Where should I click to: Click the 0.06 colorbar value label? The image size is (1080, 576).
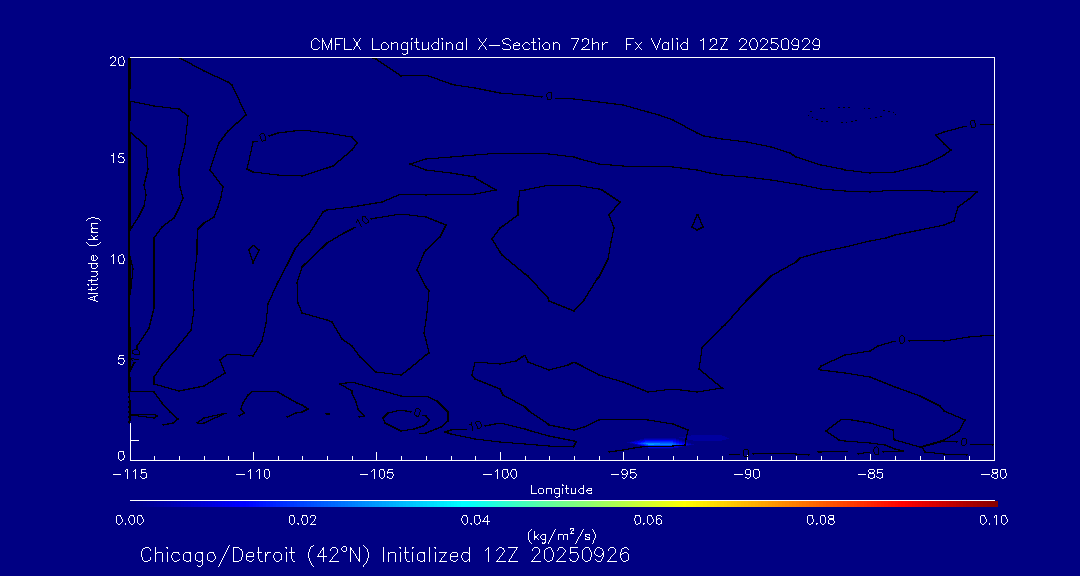click(648, 519)
